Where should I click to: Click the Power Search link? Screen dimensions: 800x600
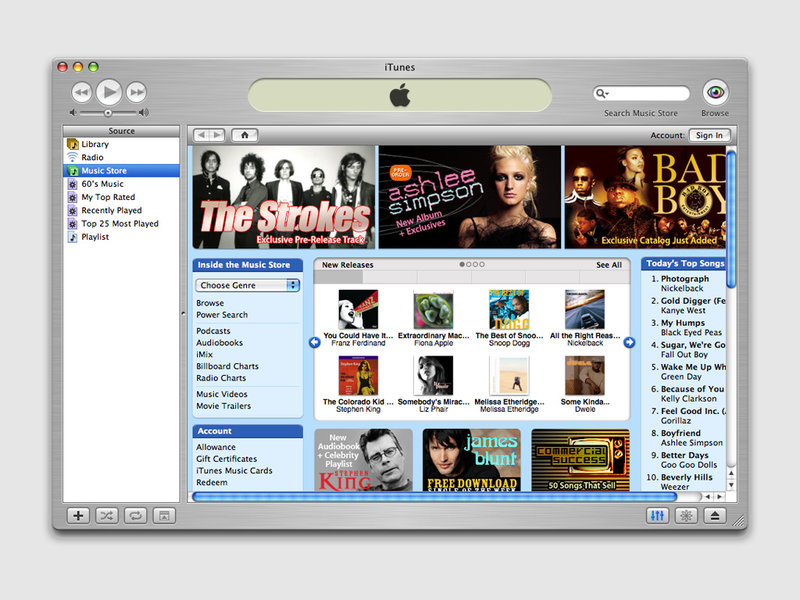pyautogui.click(x=222, y=315)
